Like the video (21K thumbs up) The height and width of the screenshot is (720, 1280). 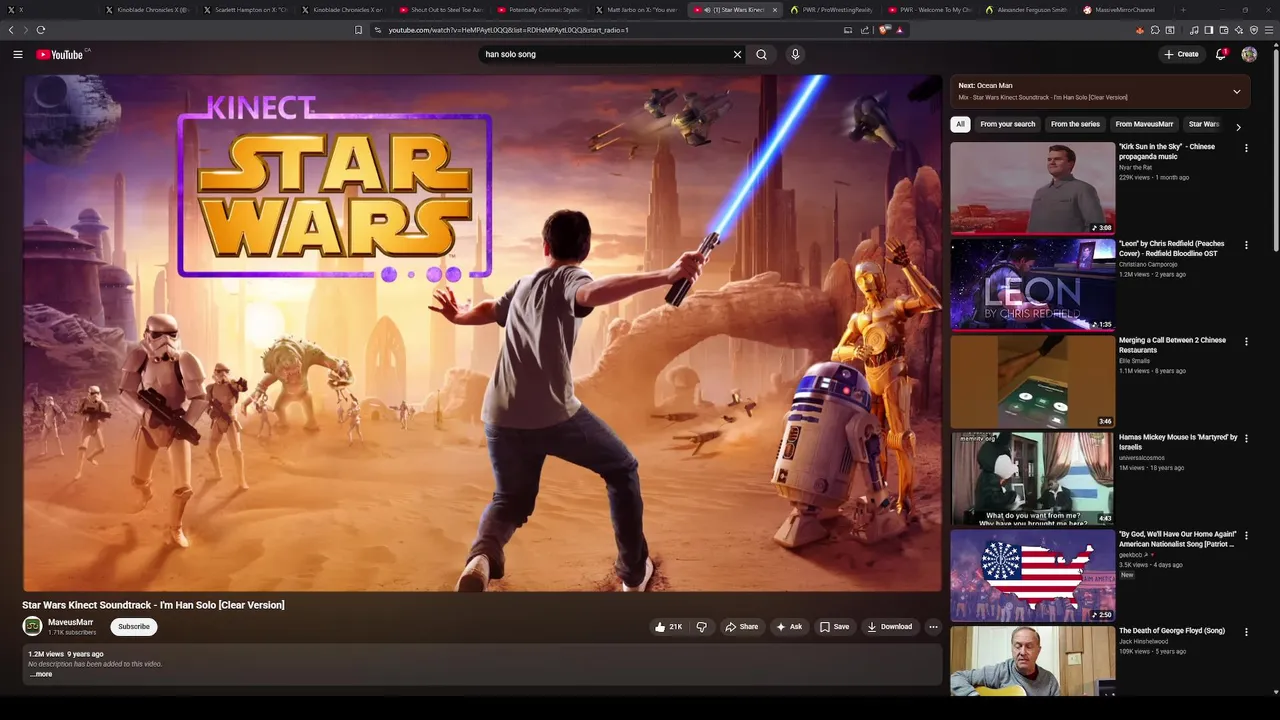pyautogui.click(x=668, y=627)
